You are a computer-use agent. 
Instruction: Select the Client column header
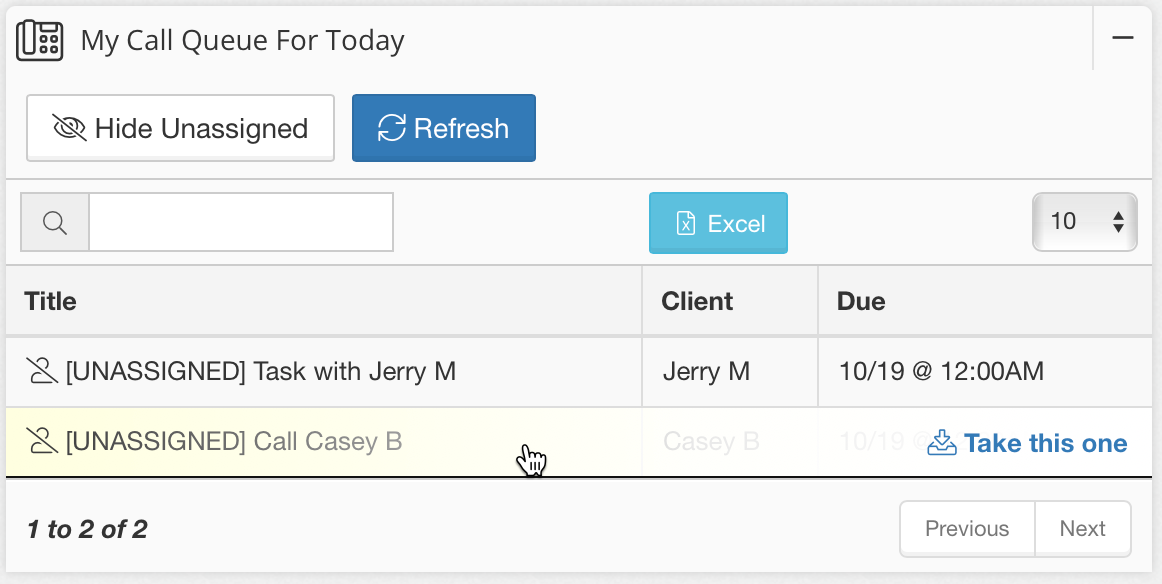click(697, 300)
